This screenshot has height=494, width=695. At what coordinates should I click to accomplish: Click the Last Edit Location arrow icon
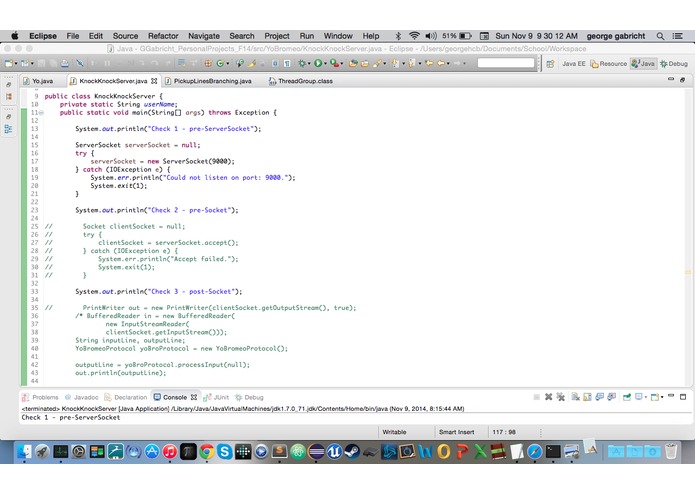click(x=429, y=63)
